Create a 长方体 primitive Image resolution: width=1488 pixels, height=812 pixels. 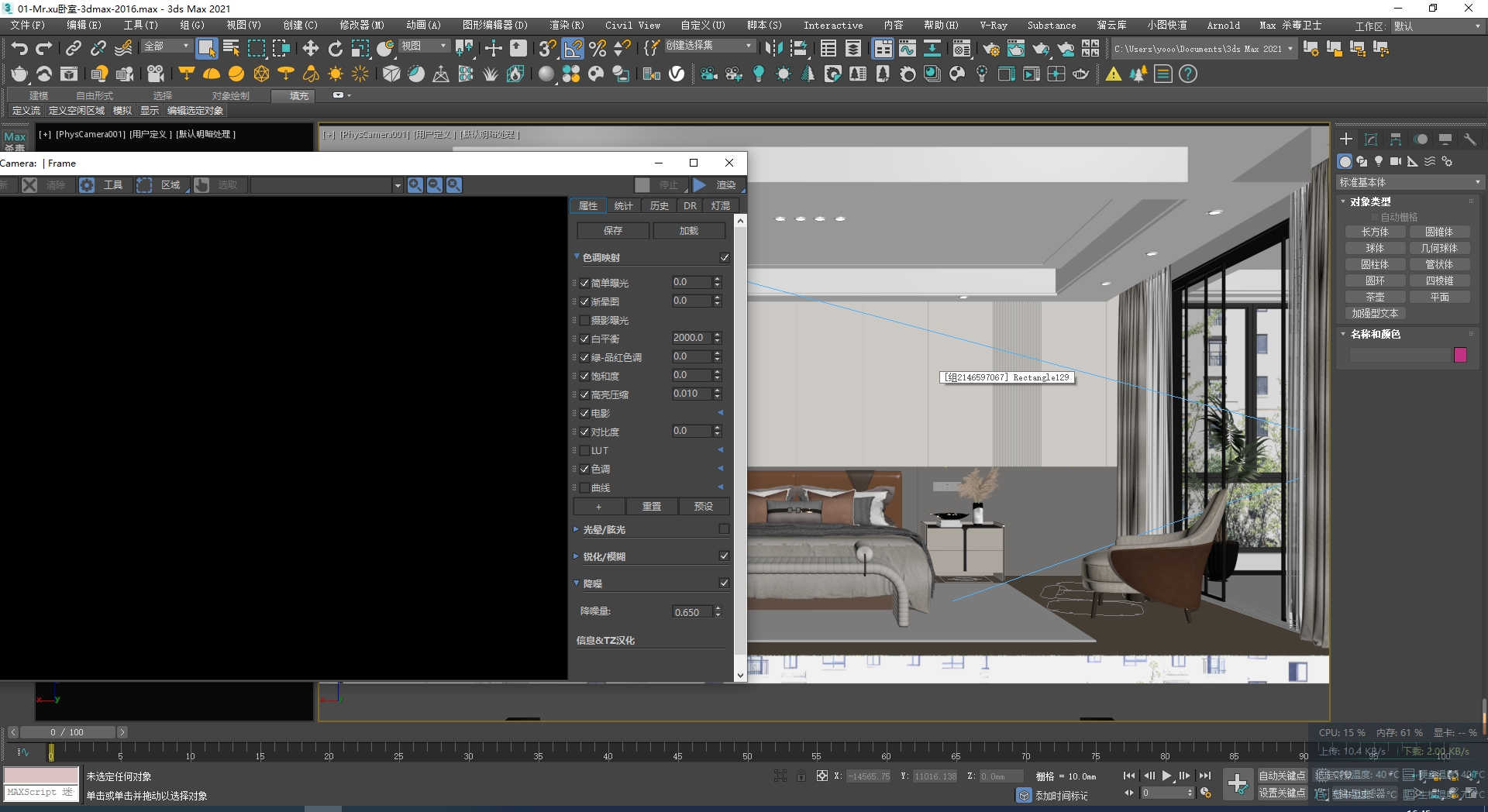(x=1375, y=232)
